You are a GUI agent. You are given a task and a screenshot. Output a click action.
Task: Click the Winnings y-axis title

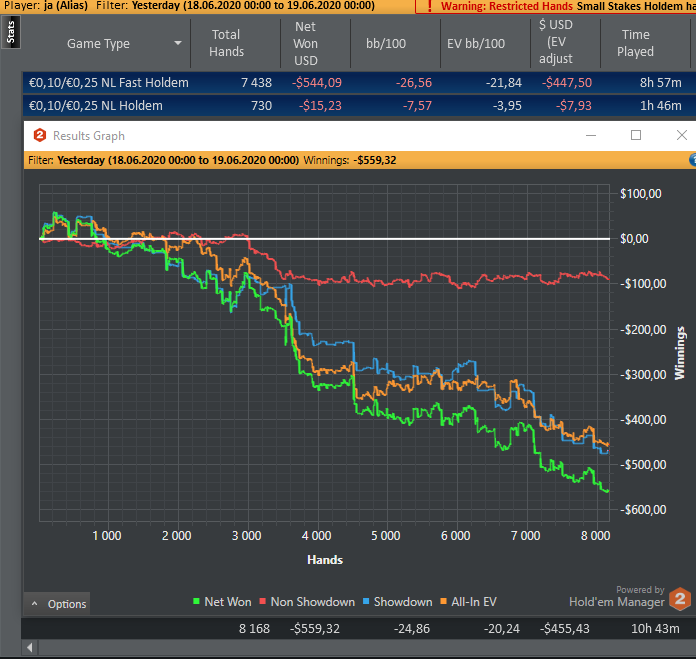pos(680,353)
